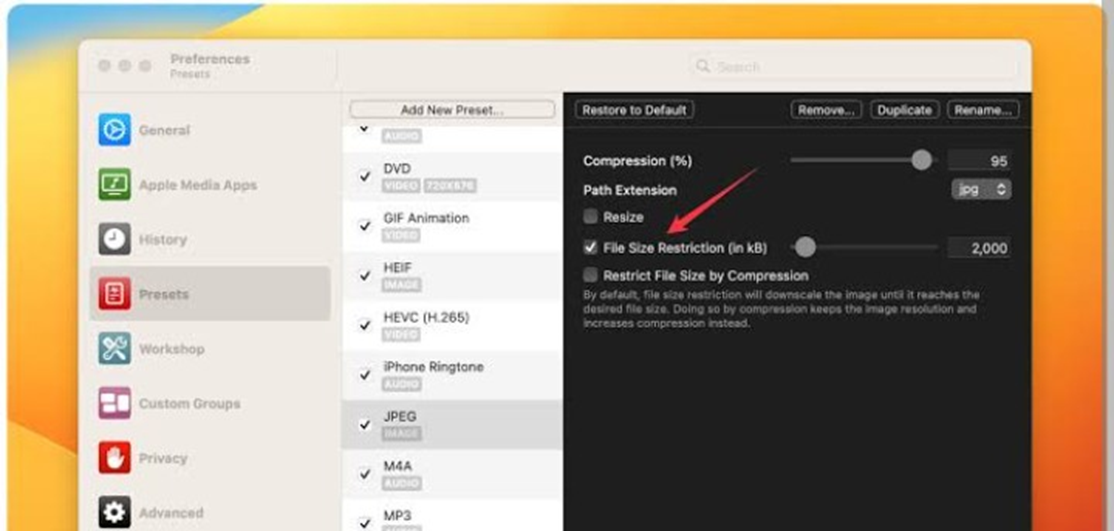Select the GIF Animation preset
1114x531 pixels.
[452, 226]
